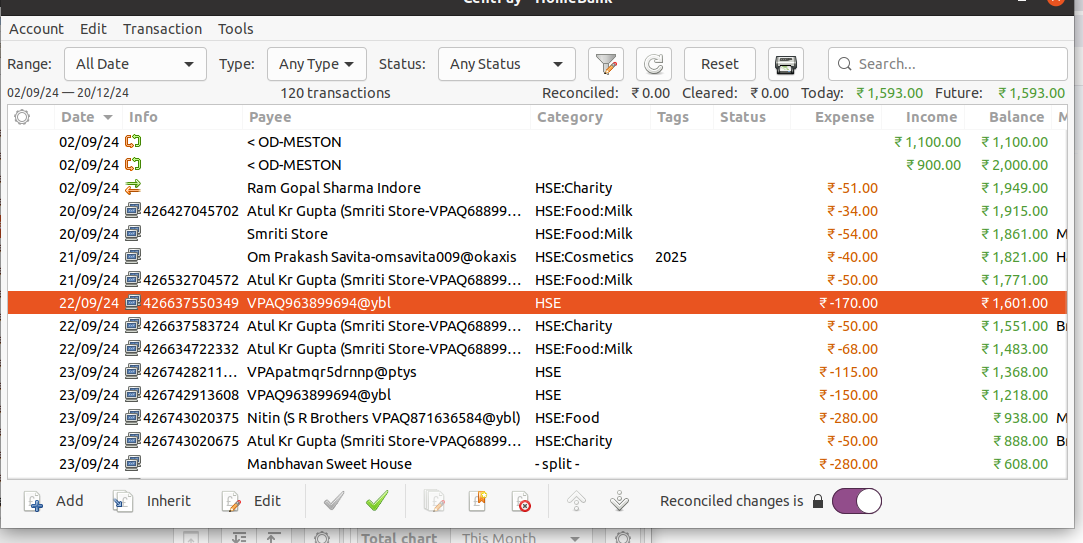Image resolution: width=1083 pixels, height=543 pixels.
Task: Toggle the Reconciled changes lock switch
Action: pos(856,501)
